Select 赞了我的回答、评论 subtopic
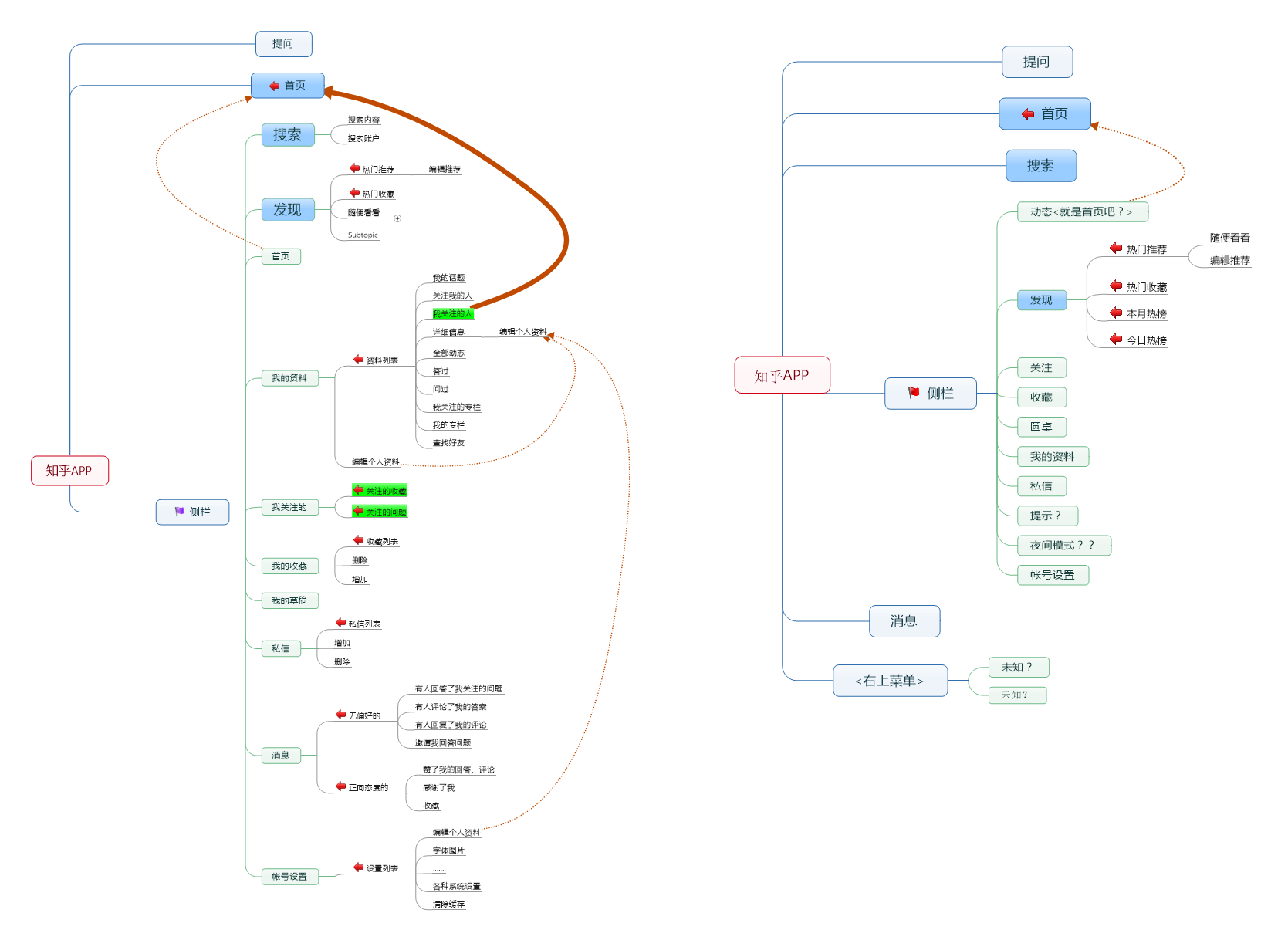This screenshot has height=940, width=1288. tap(458, 770)
